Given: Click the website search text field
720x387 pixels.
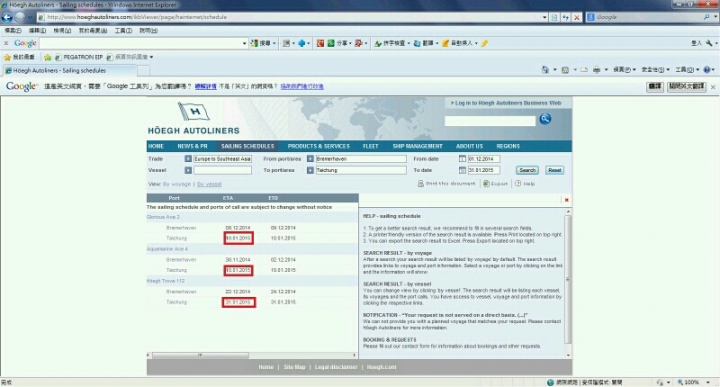Looking at the screenshot, I should pyautogui.click(x=490, y=121).
